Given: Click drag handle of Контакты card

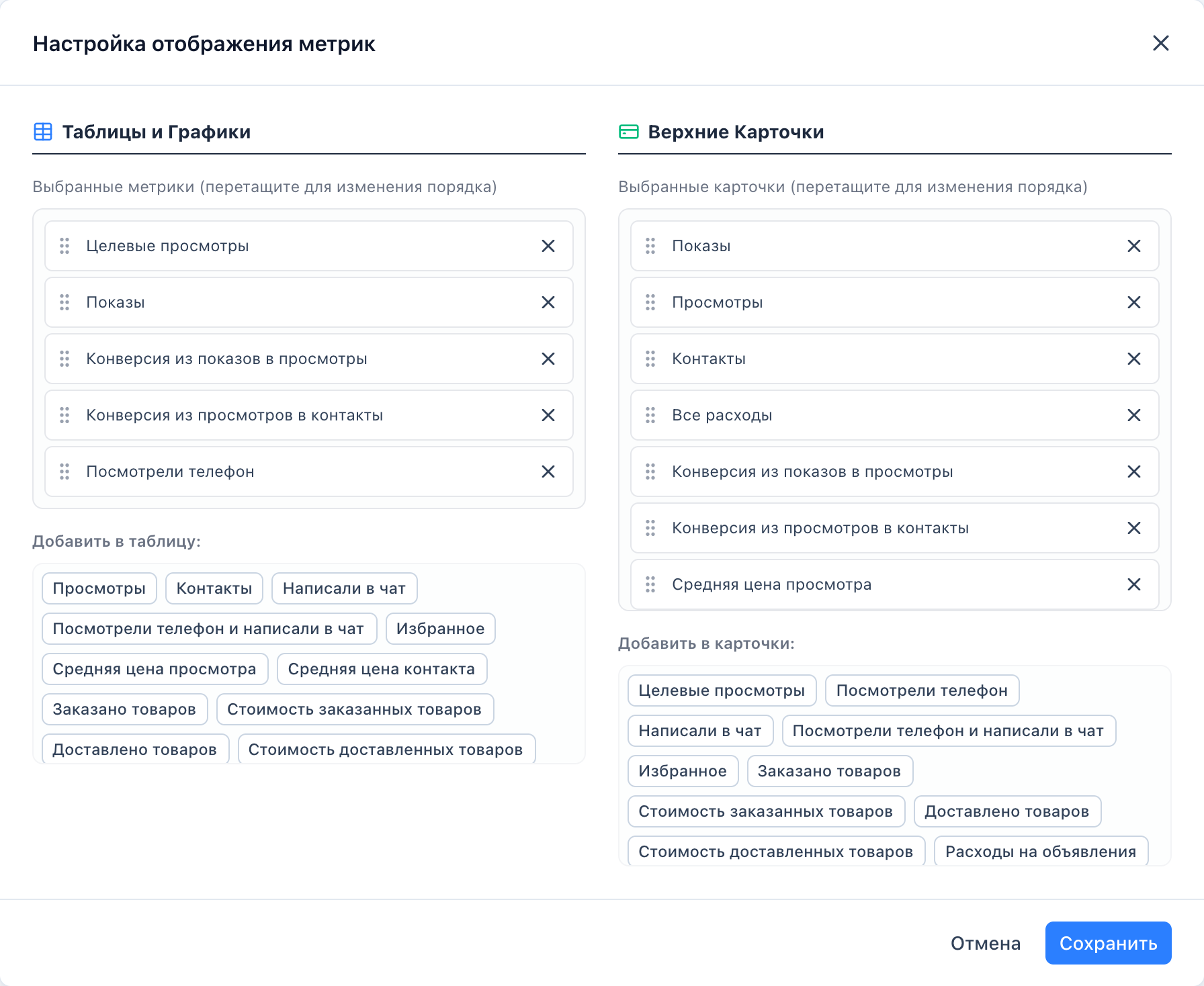Looking at the screenshot, I should coord(650,359).
